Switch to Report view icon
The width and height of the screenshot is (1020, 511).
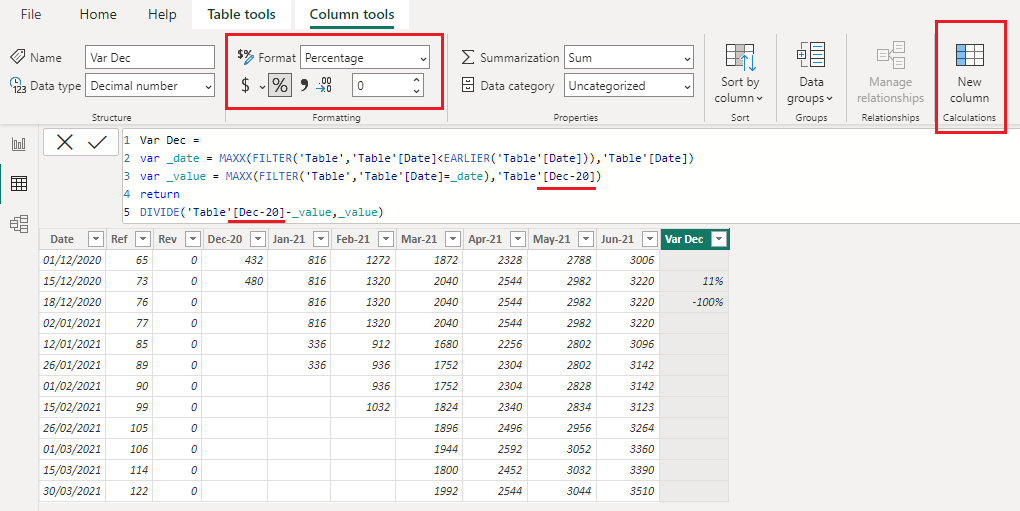point(19,144)
